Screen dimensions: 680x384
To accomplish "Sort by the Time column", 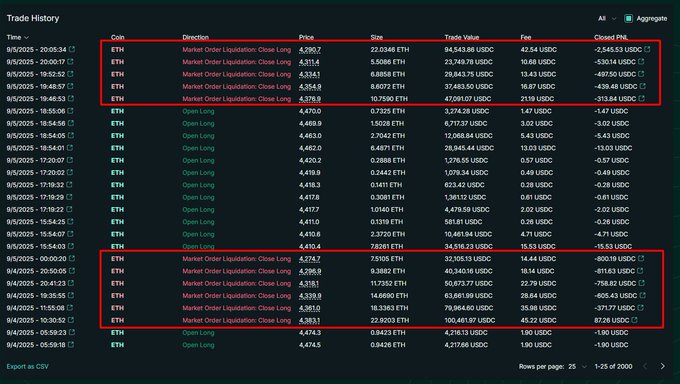I will coord(17,37).
